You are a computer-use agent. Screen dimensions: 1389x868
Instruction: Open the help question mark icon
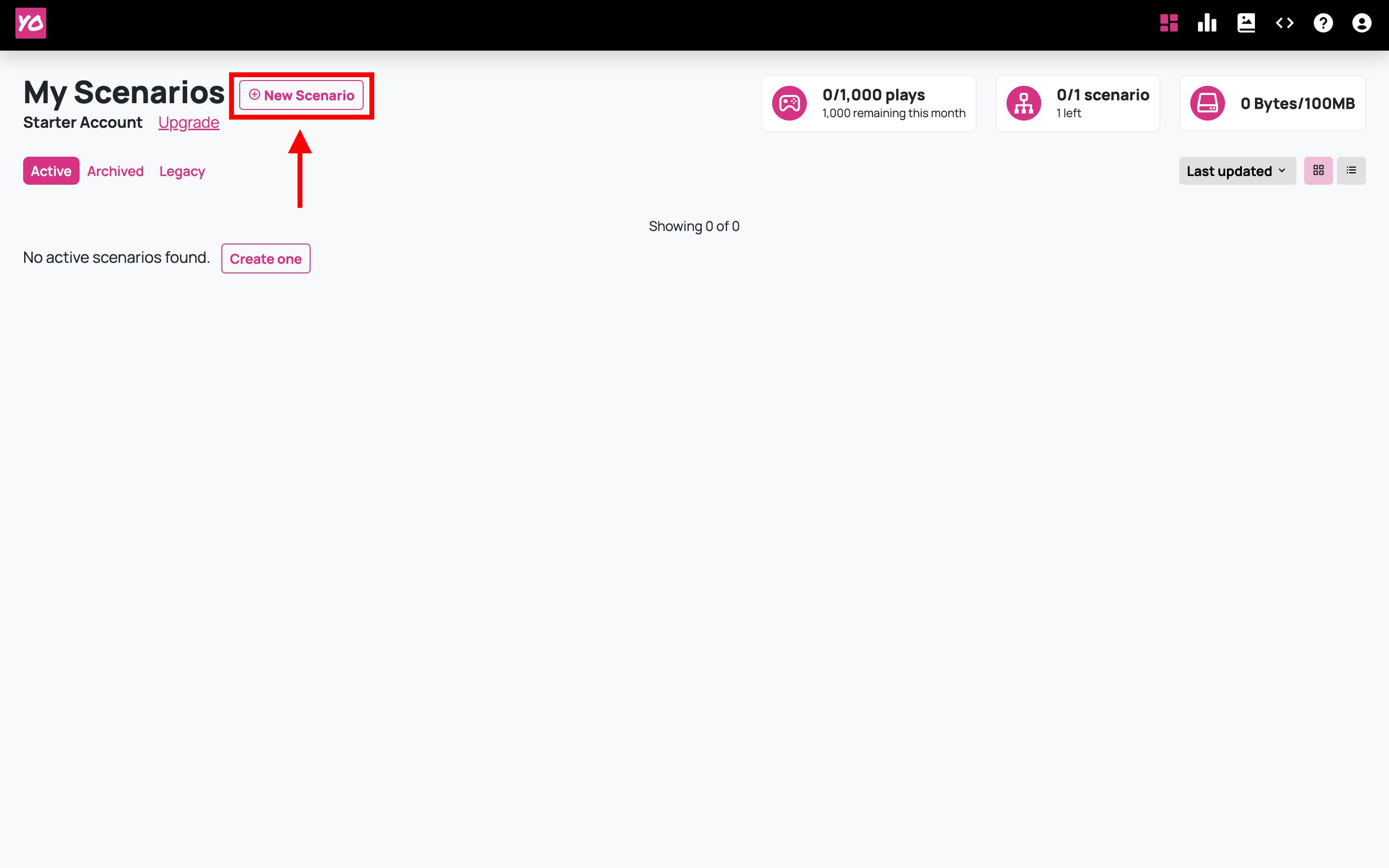(x=1323, y=23)
